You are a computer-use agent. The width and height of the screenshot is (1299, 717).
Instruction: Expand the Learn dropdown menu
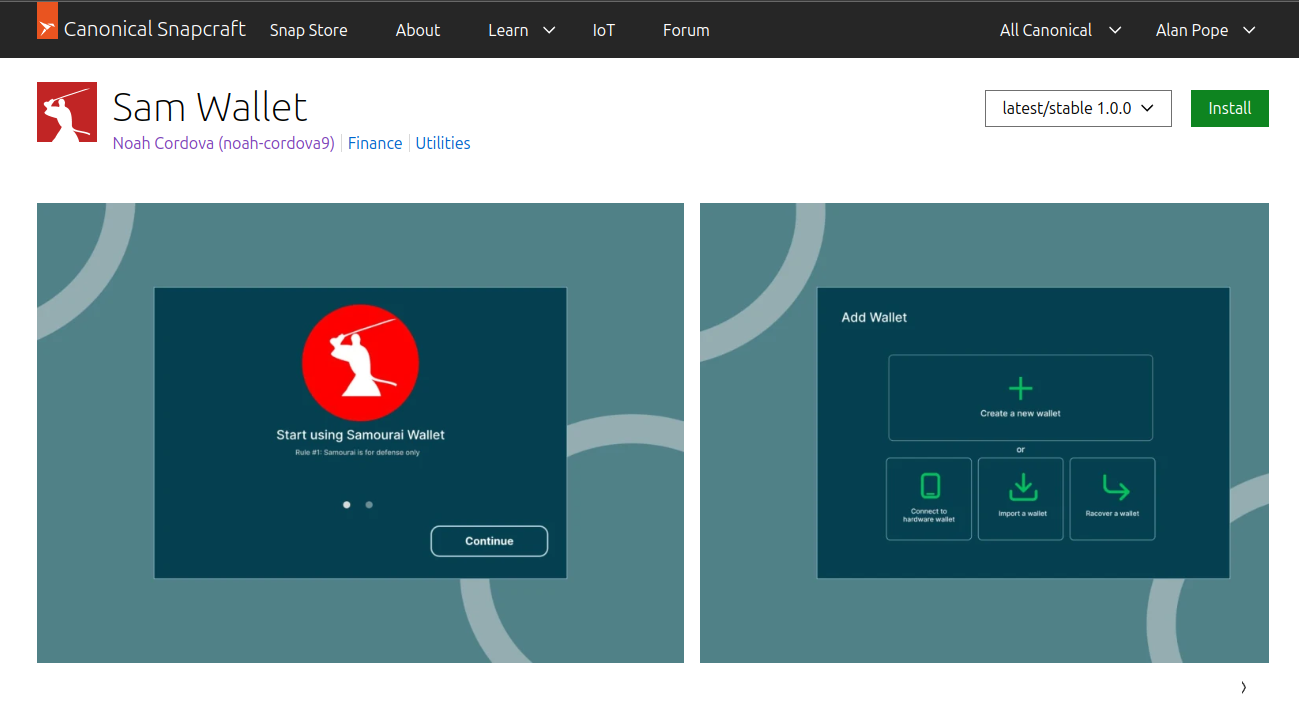coord(521,30)
